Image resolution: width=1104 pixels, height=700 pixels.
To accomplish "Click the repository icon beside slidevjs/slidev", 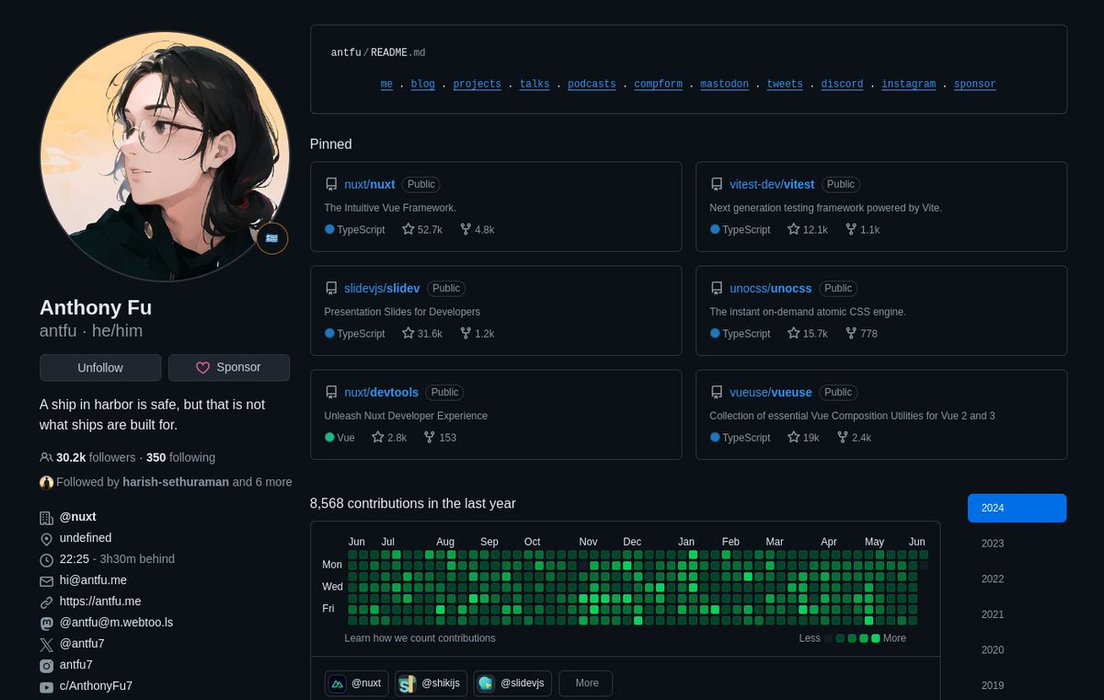I will point(331,288).
